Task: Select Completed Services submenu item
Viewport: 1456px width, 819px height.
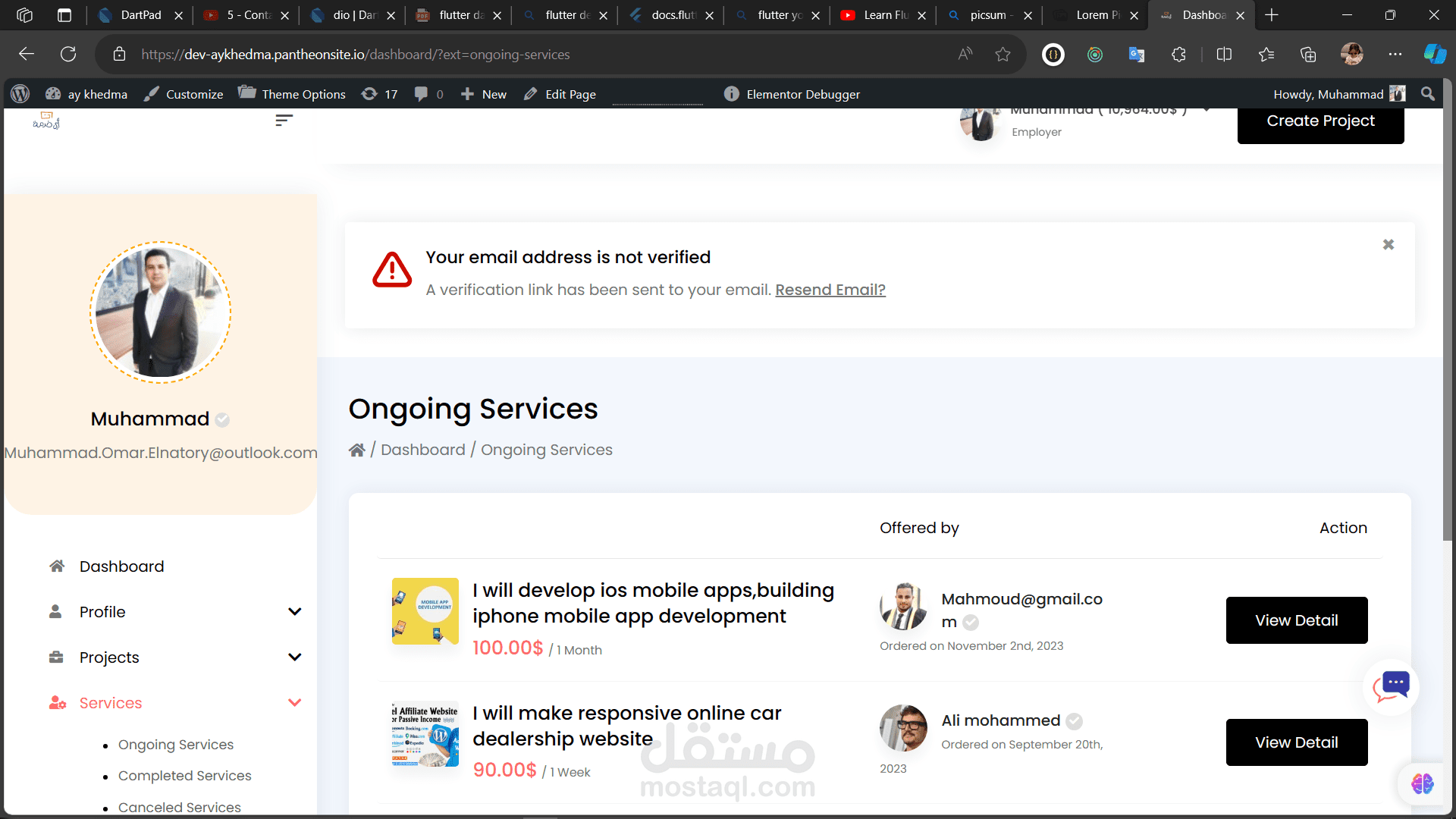Action: (x=184, y=776)
